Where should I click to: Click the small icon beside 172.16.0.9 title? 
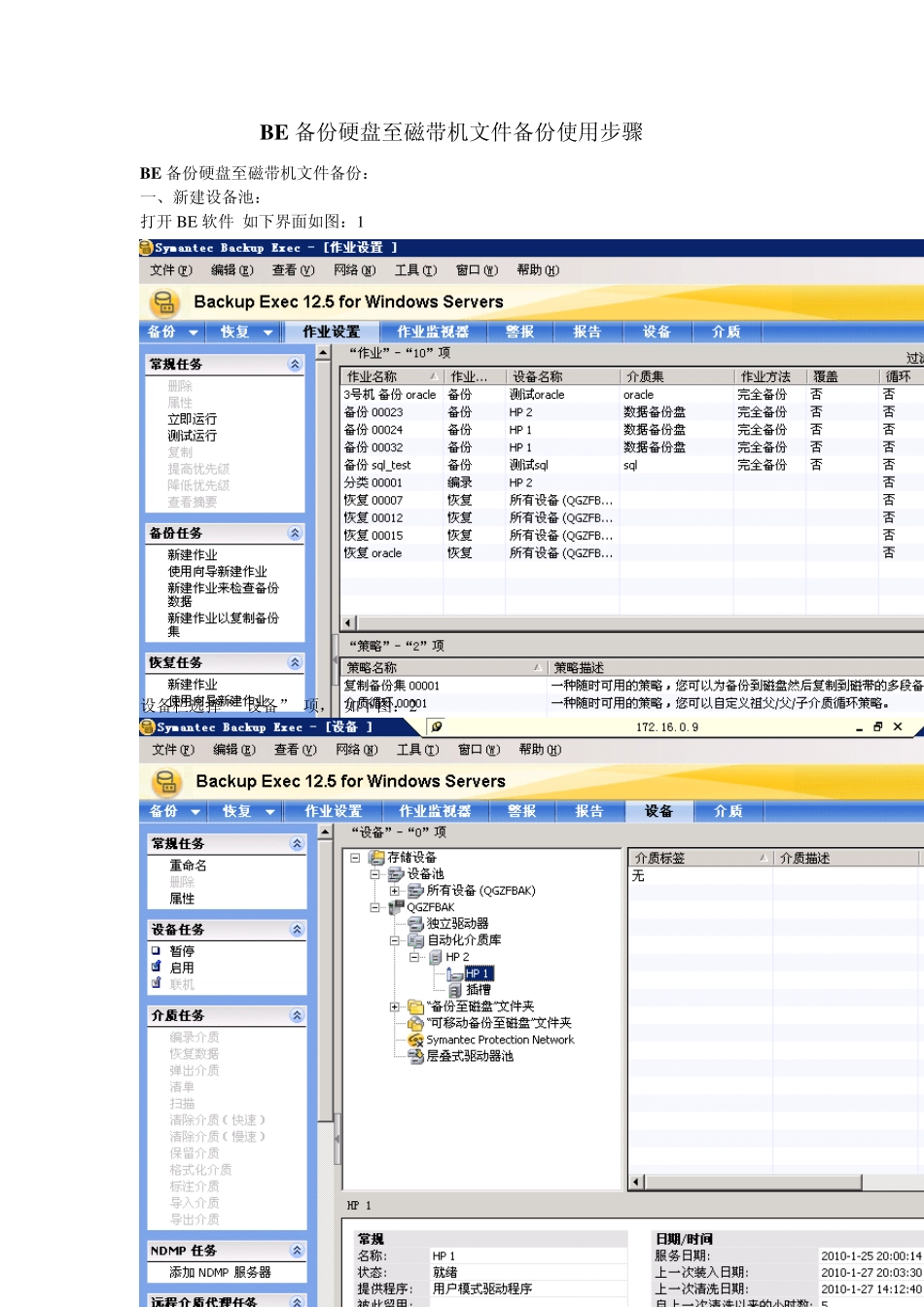pyautogui.click(x=438, y=726)
